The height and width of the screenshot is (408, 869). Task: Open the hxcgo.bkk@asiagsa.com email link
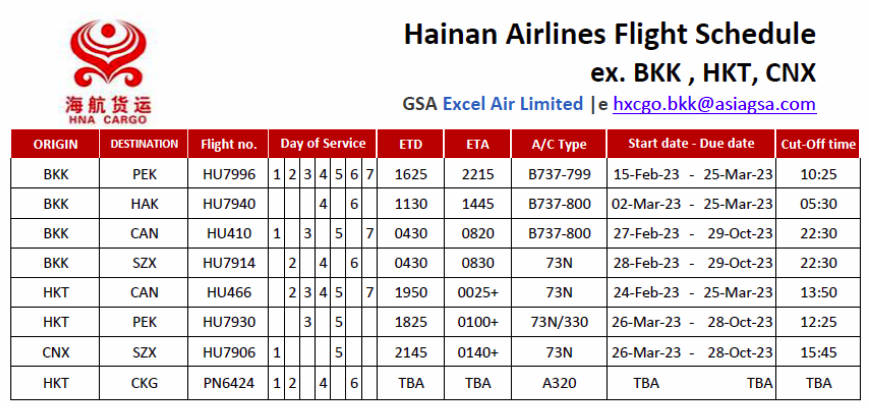tap(714, 104)
